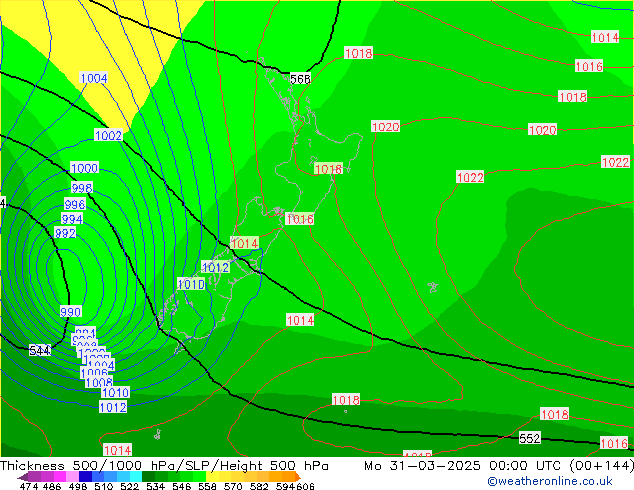Click the legend value 534
The image size is (634, 490).
[155, 486]
